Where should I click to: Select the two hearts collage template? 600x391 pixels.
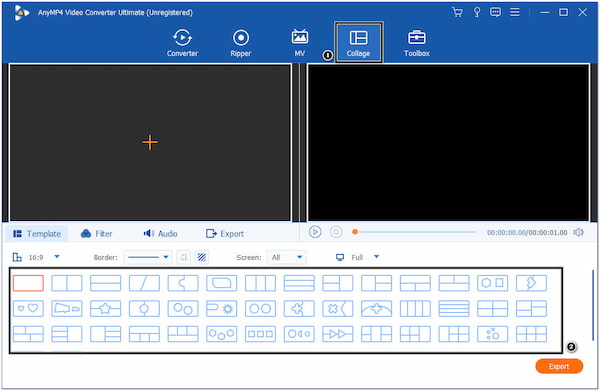click(x=28, y=308)
